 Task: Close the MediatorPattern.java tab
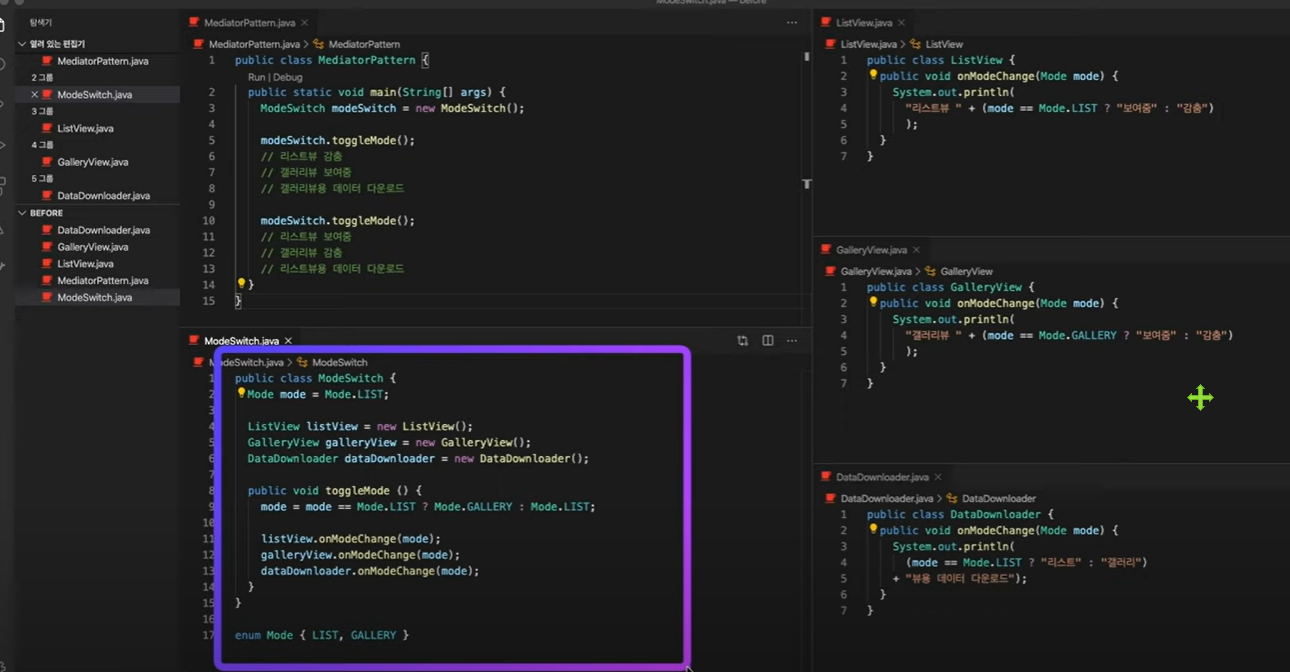305,22
